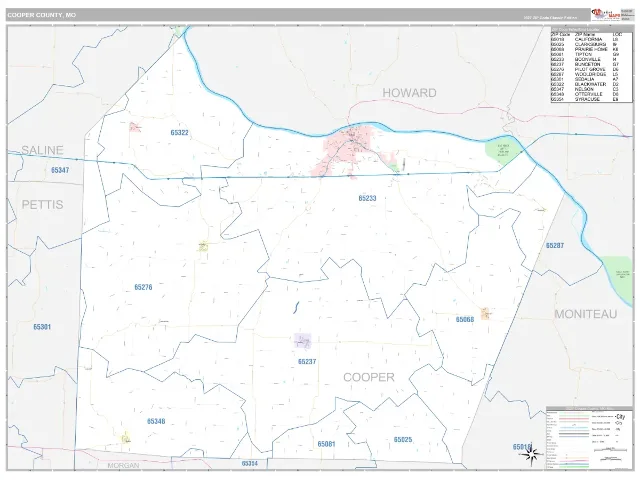Click the "COOPER COUNTY, MO" title
The width and height of the screenshot is (640, 480).
[x=41, y=15]
